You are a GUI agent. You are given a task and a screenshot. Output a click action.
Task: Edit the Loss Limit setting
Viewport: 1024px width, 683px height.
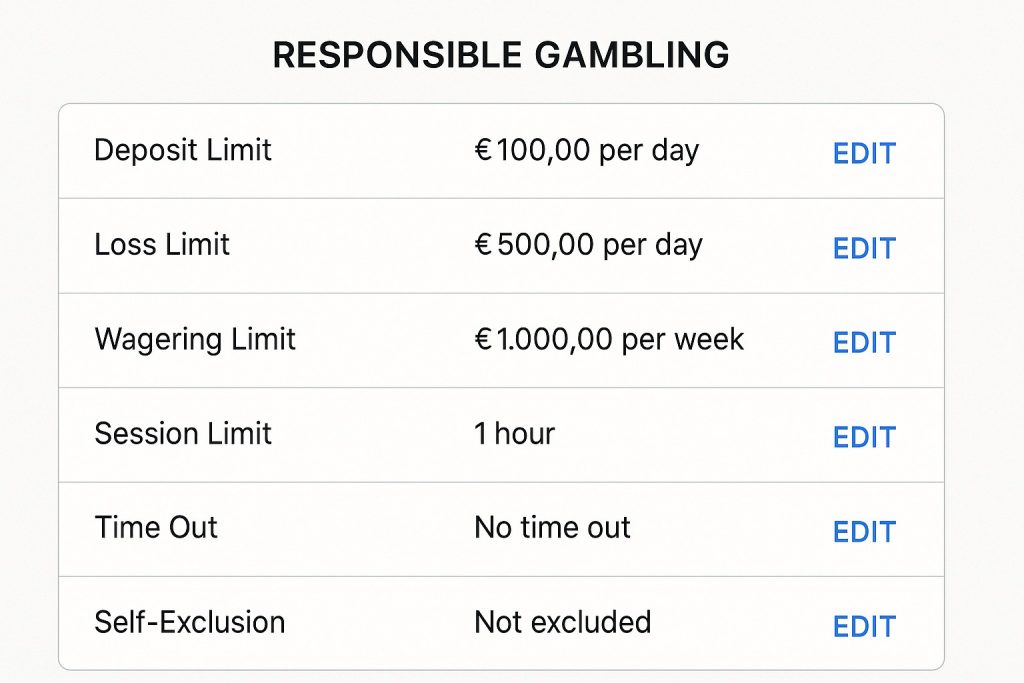863,248
